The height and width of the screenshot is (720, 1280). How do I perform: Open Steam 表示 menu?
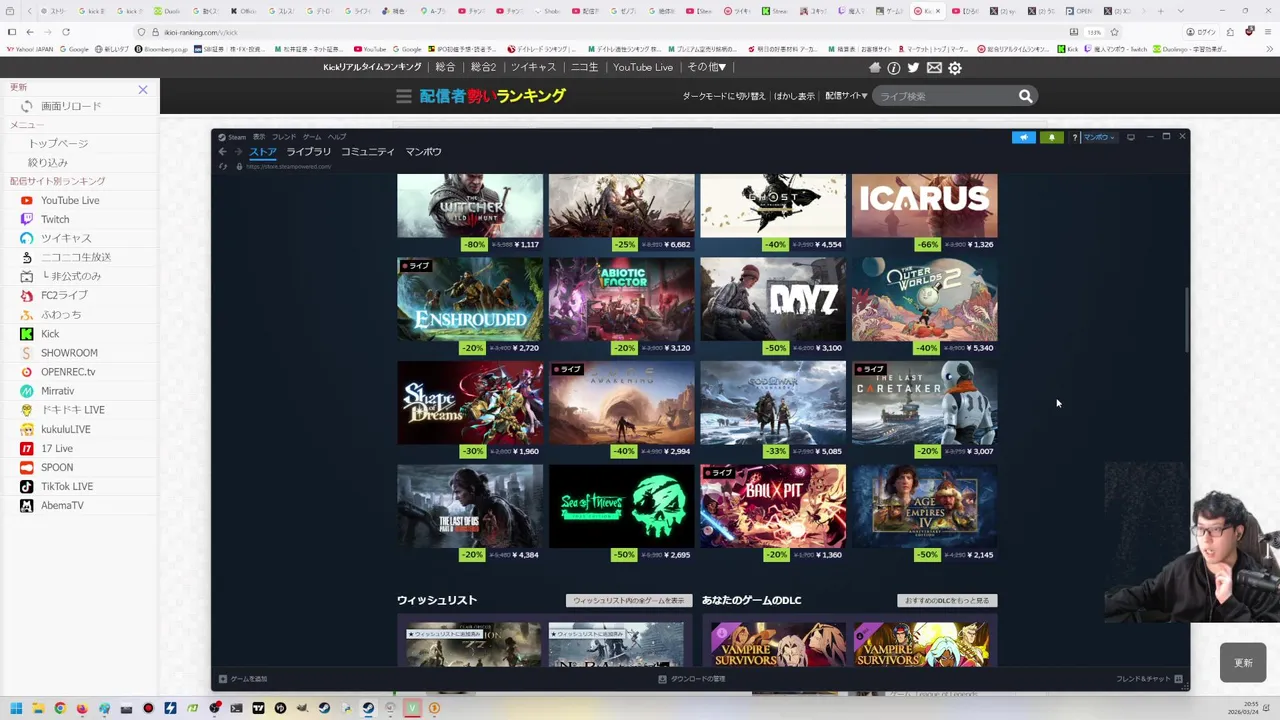click(259, 137)
